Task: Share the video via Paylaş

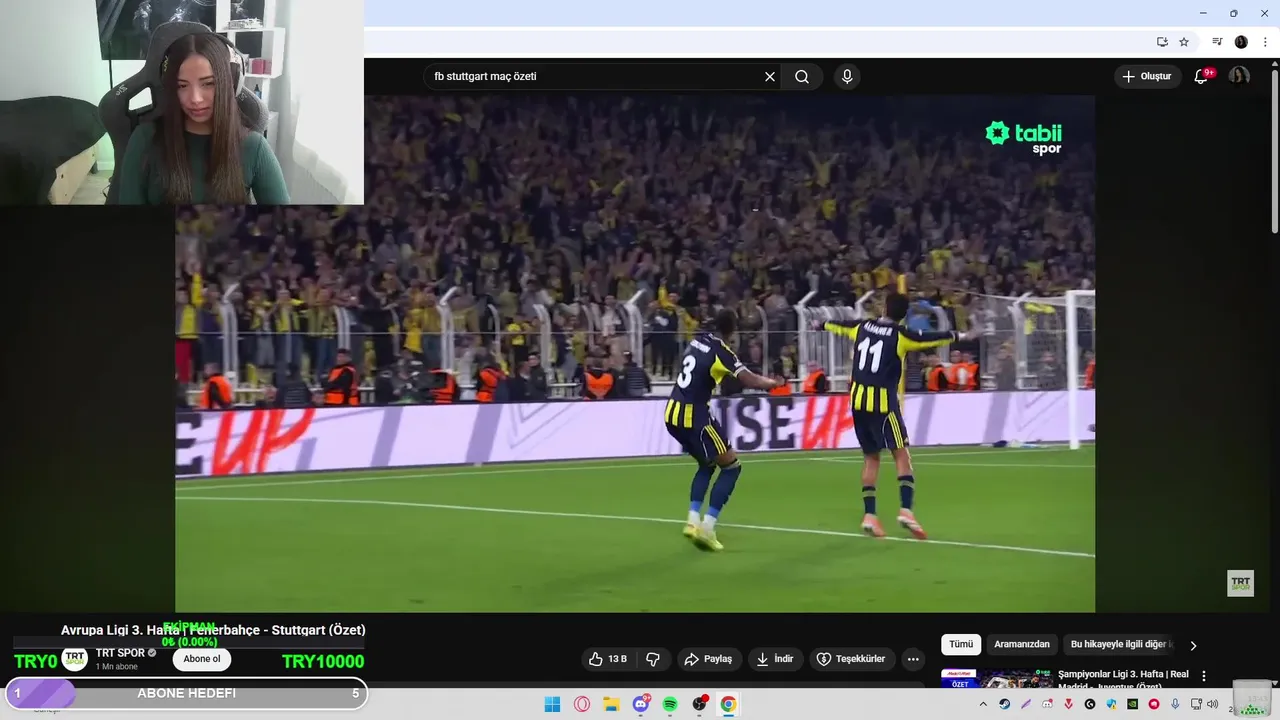Action: point(708,659)
